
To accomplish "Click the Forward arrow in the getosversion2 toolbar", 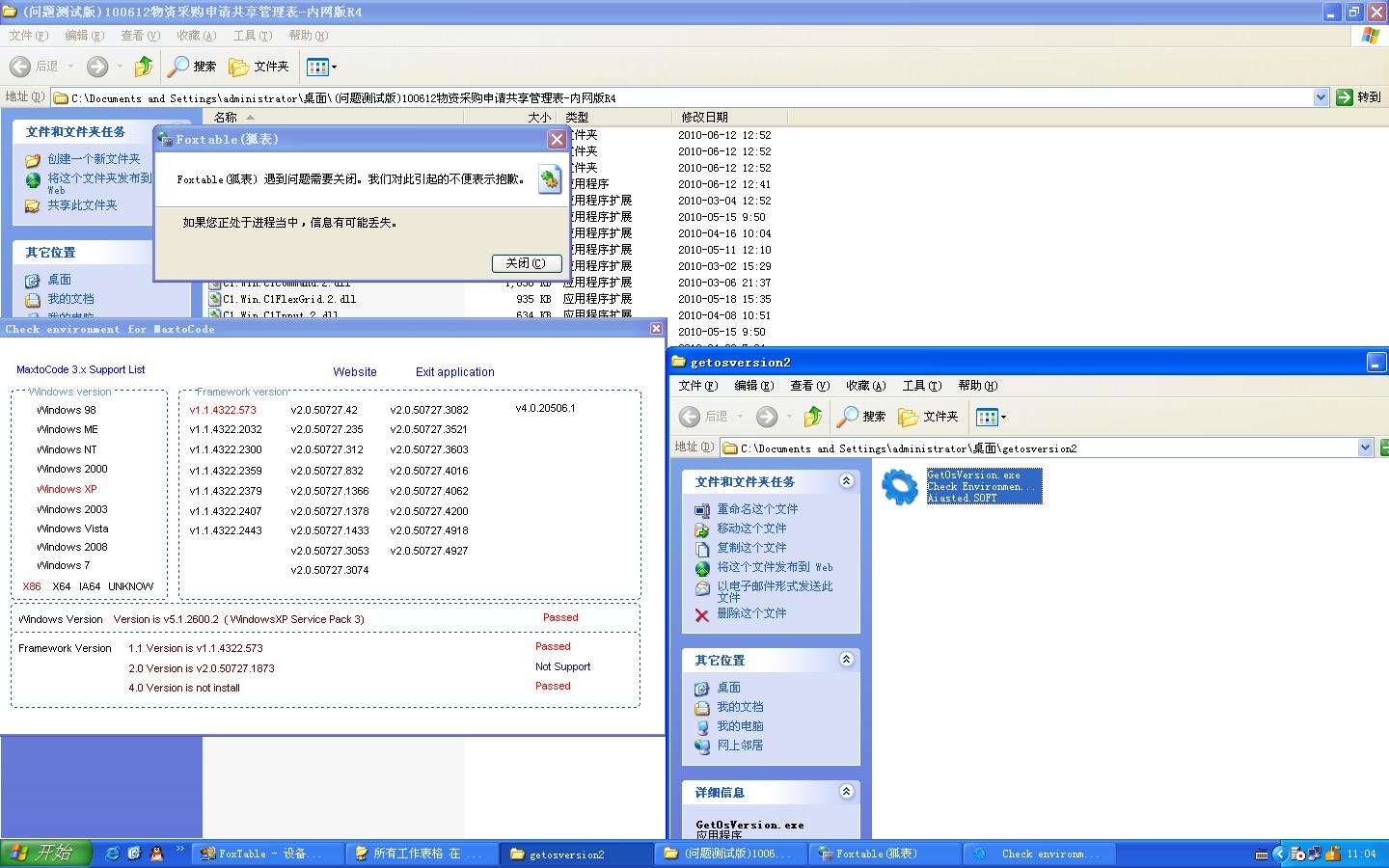I will coord(767,417).
